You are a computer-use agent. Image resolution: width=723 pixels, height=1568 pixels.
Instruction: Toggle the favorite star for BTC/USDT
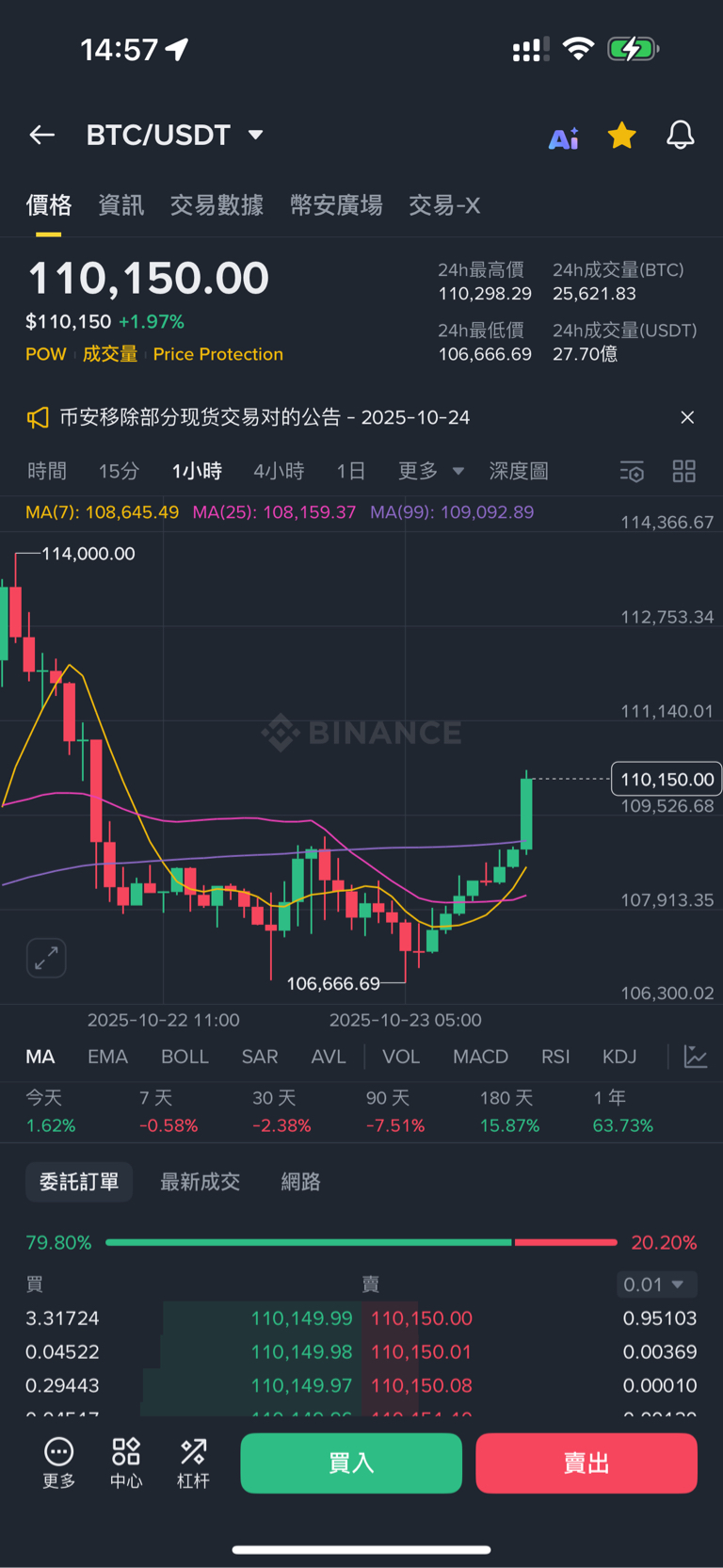621,136
